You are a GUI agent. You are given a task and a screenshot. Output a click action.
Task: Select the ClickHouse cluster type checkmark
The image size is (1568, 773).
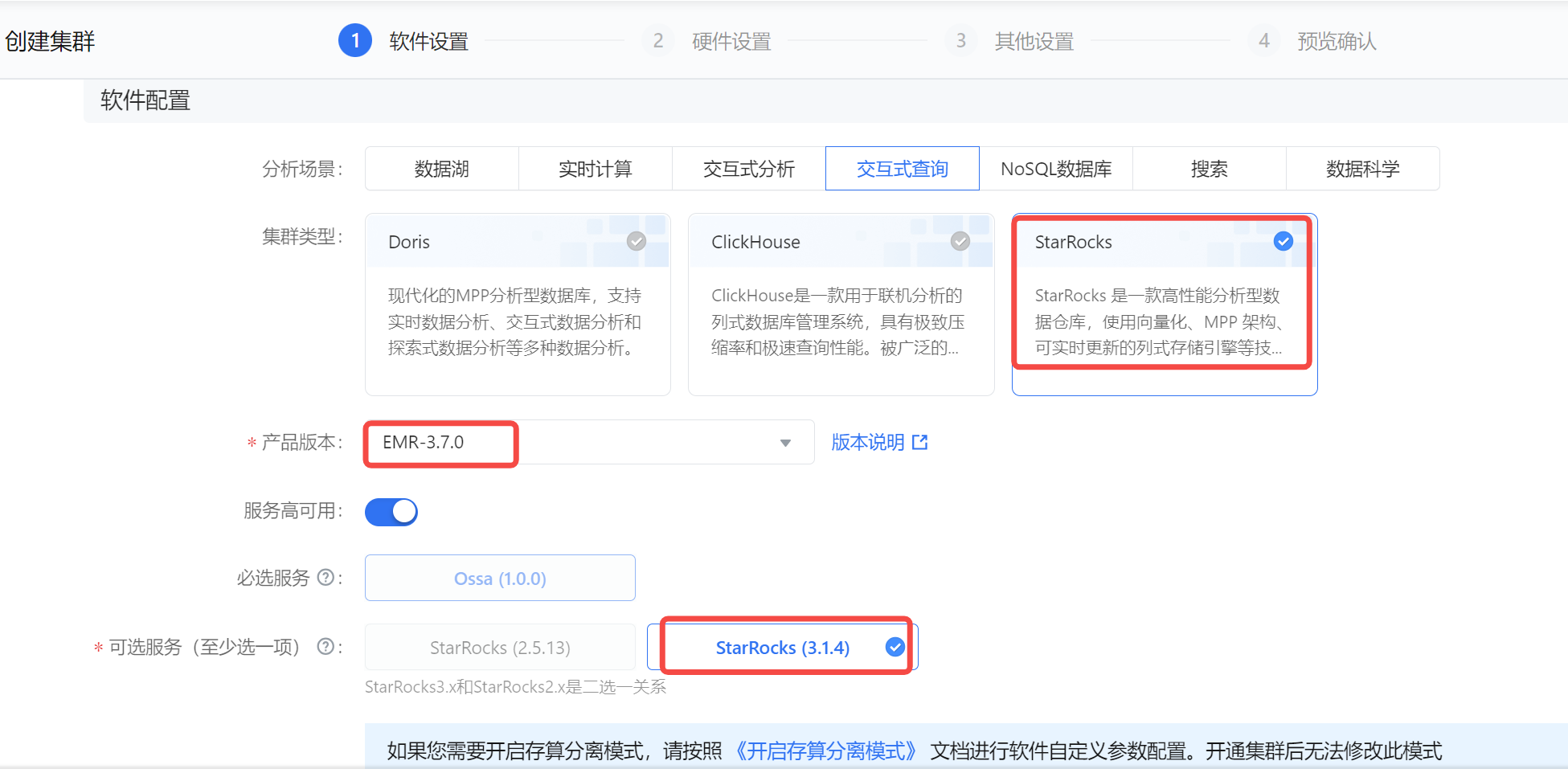click(x=960, y=241)
